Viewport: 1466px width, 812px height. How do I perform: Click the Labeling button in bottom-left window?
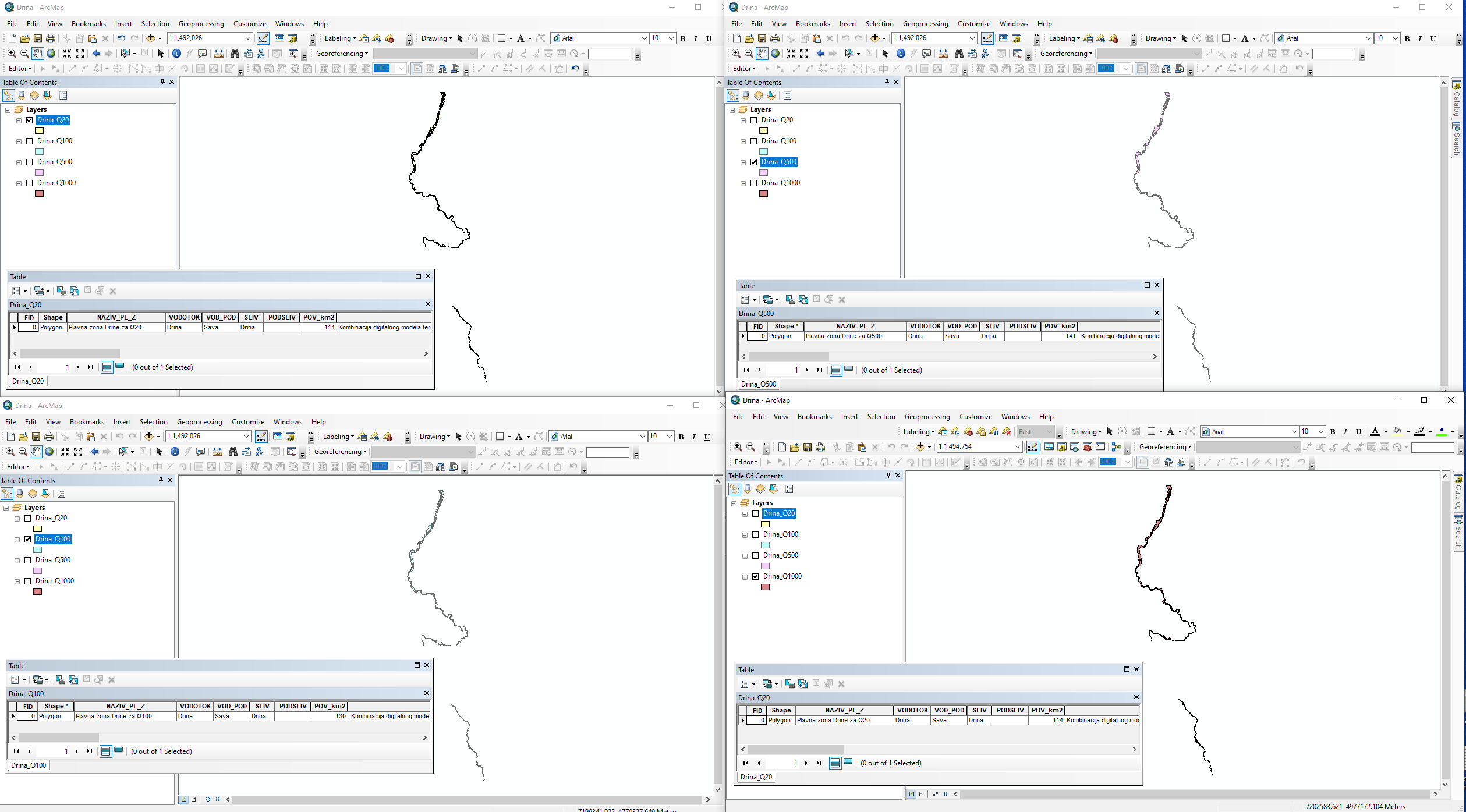pyautogui.click(x=339, y=437)
